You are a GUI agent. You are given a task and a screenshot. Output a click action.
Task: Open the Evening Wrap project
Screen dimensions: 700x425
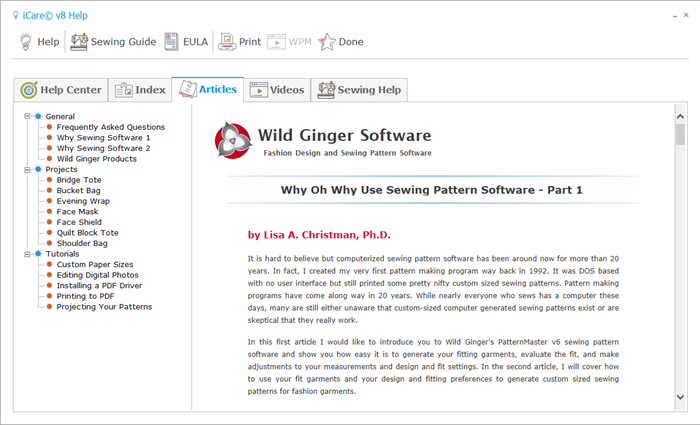point(83,201)
